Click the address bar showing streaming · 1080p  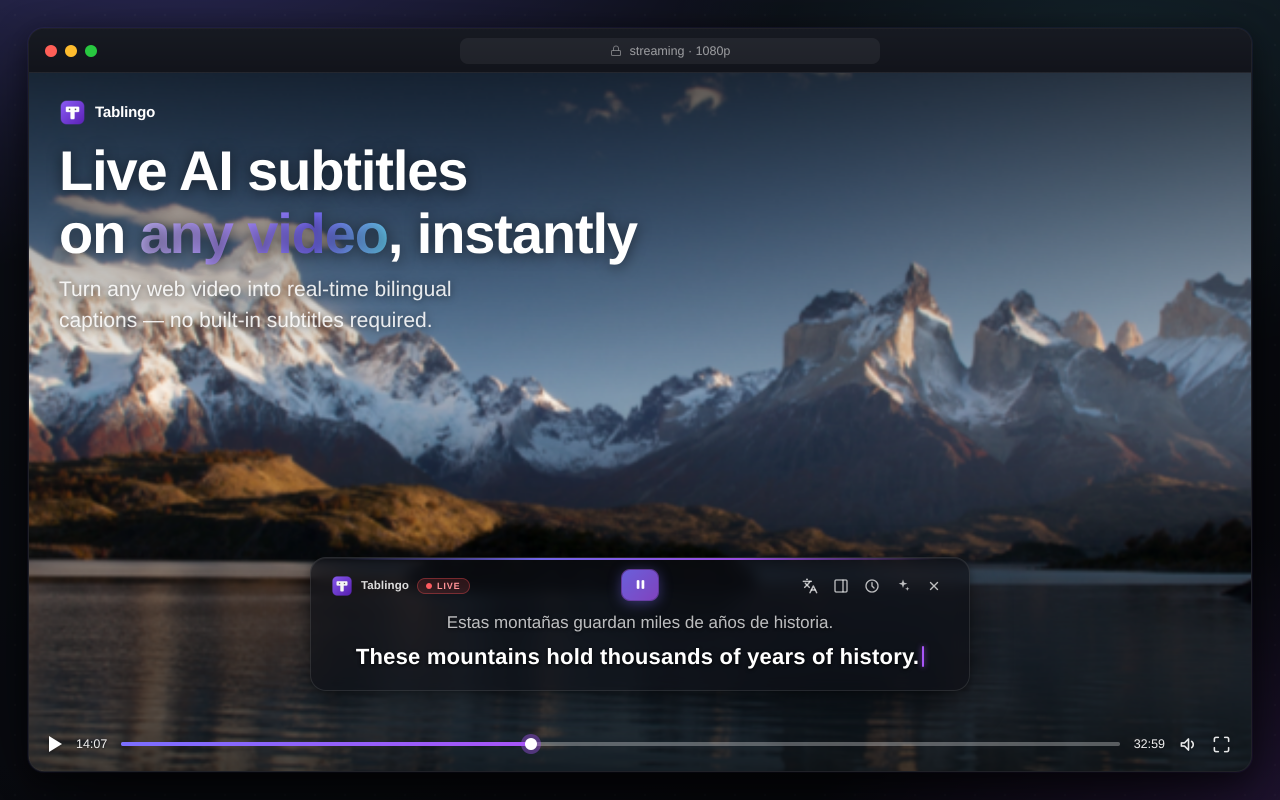(x=670, y=51)
